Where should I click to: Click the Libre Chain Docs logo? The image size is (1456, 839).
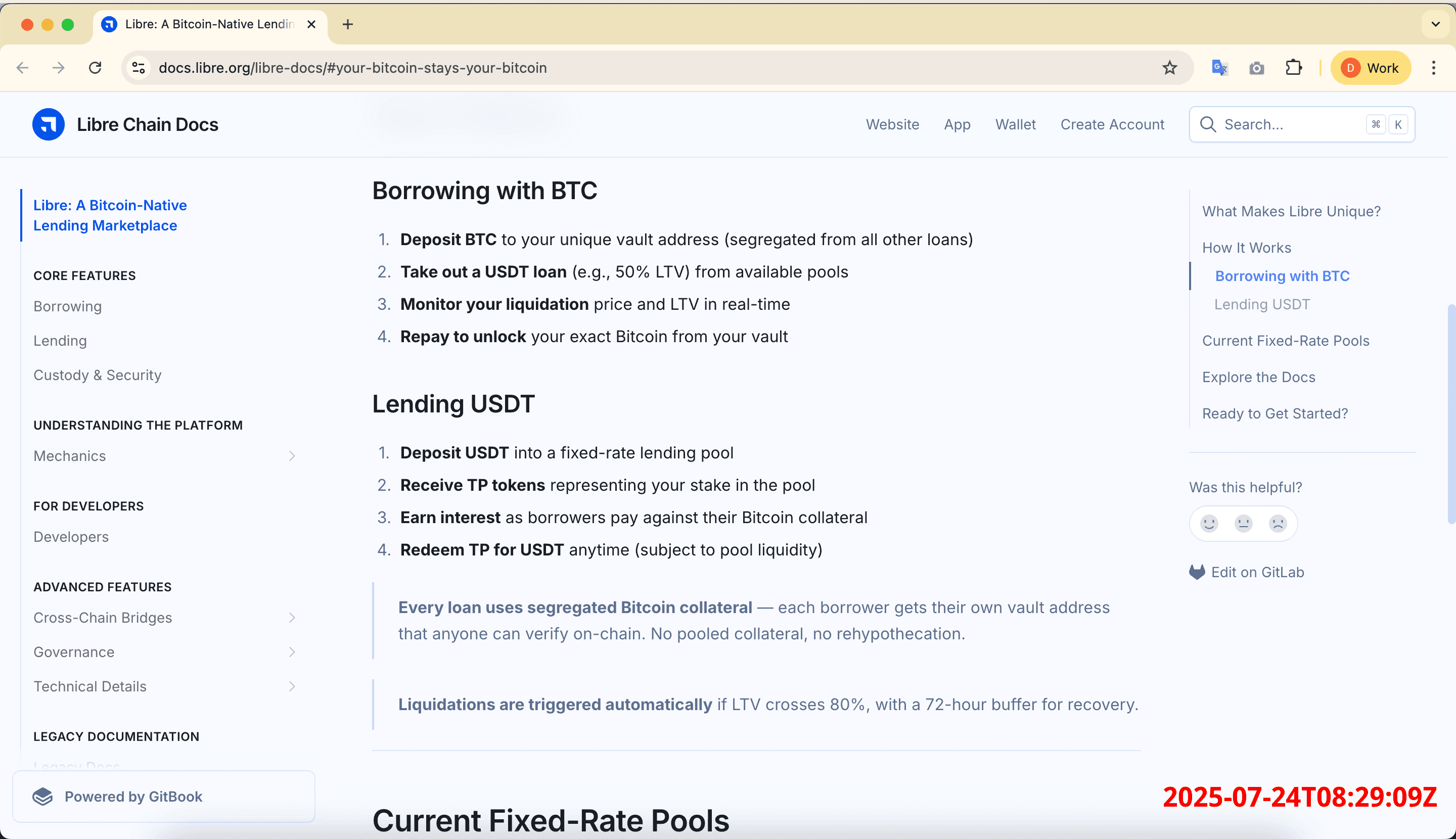49,124
